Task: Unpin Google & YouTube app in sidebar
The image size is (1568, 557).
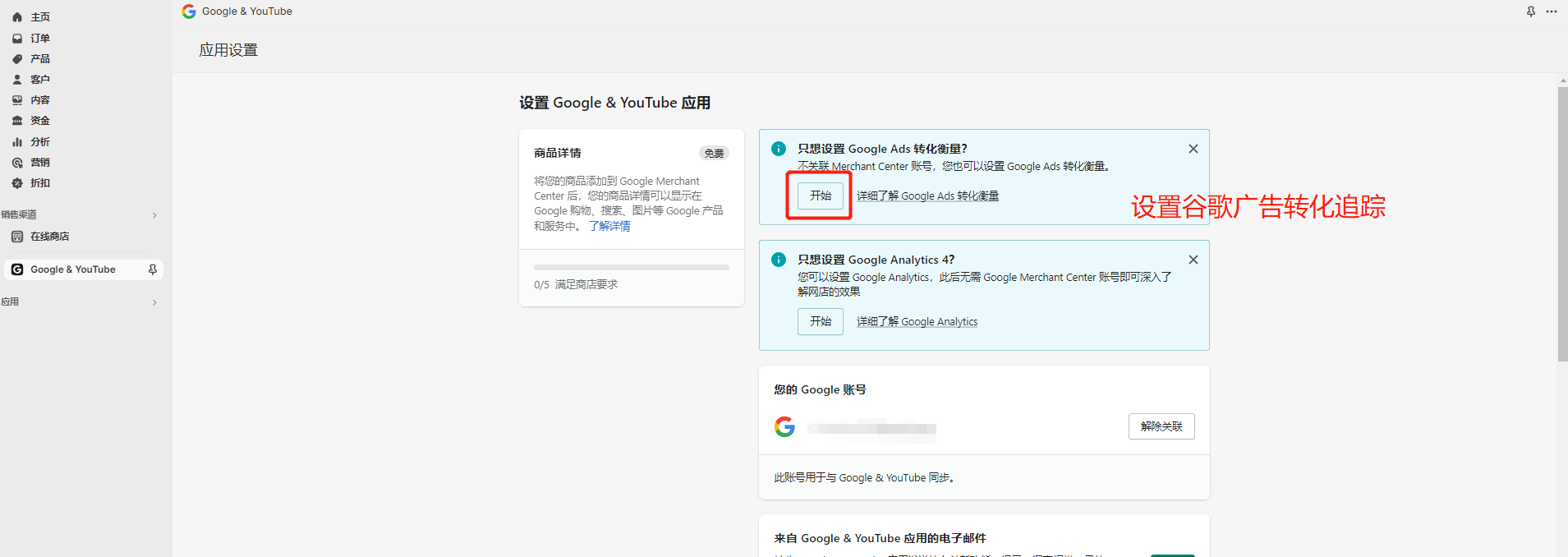Action: [152, 269]
